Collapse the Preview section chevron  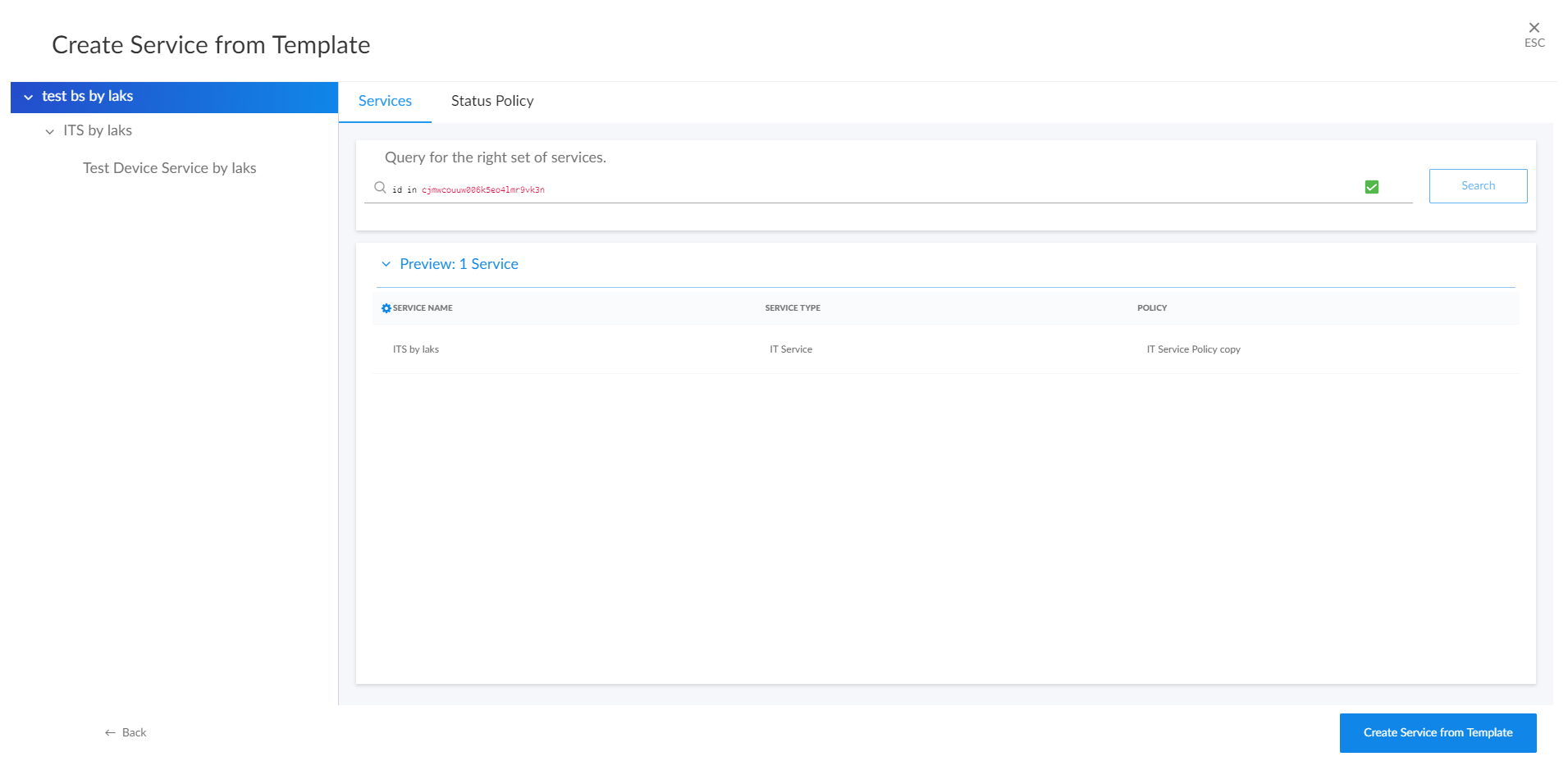(386, 265)
